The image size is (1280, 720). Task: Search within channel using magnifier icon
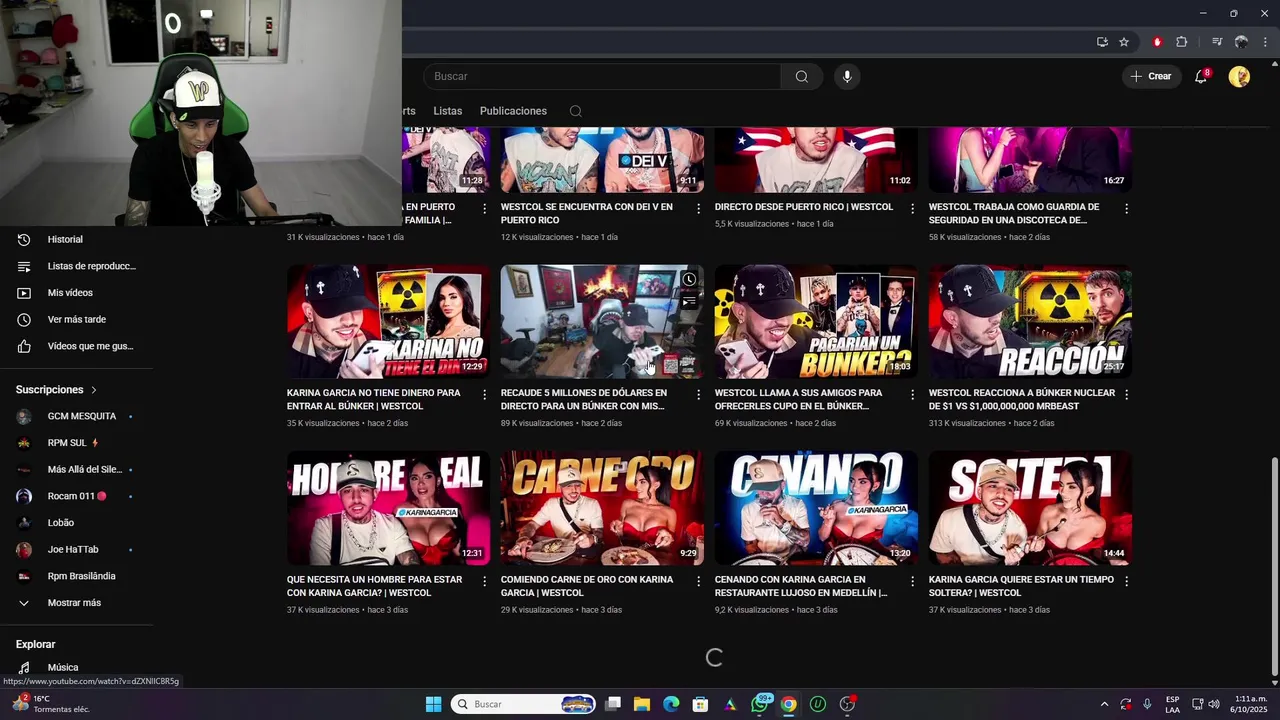[576, 111]
